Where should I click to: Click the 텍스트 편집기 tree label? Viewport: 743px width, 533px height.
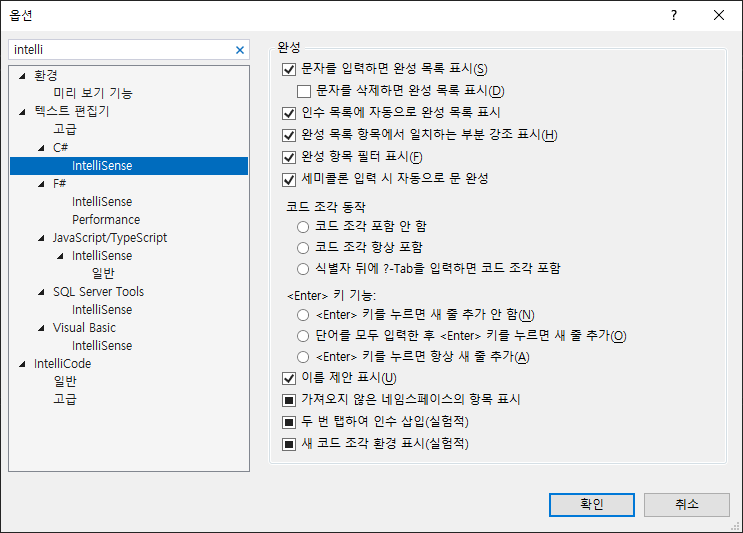point(72,111)
